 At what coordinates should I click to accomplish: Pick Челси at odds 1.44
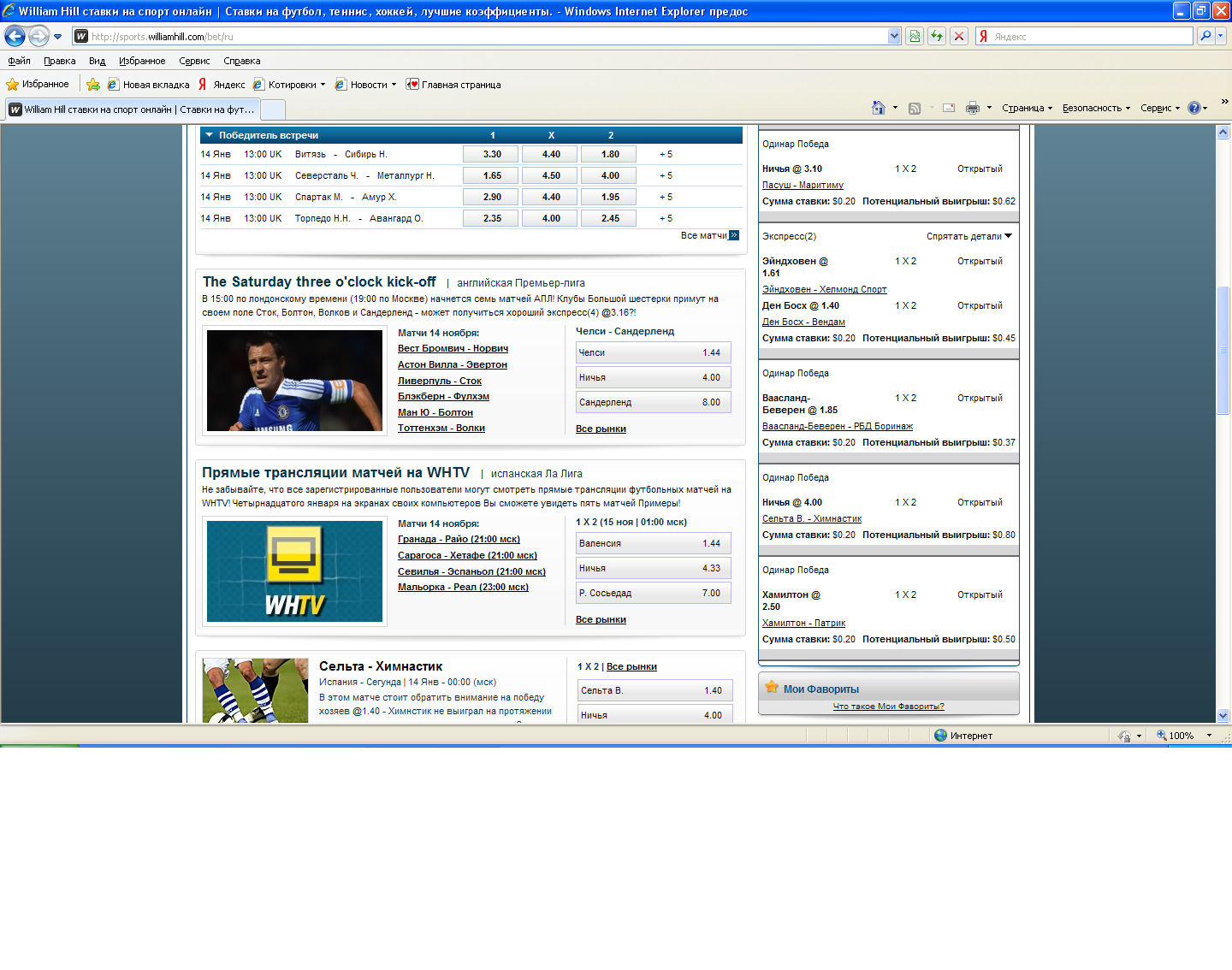click(653, 352)
